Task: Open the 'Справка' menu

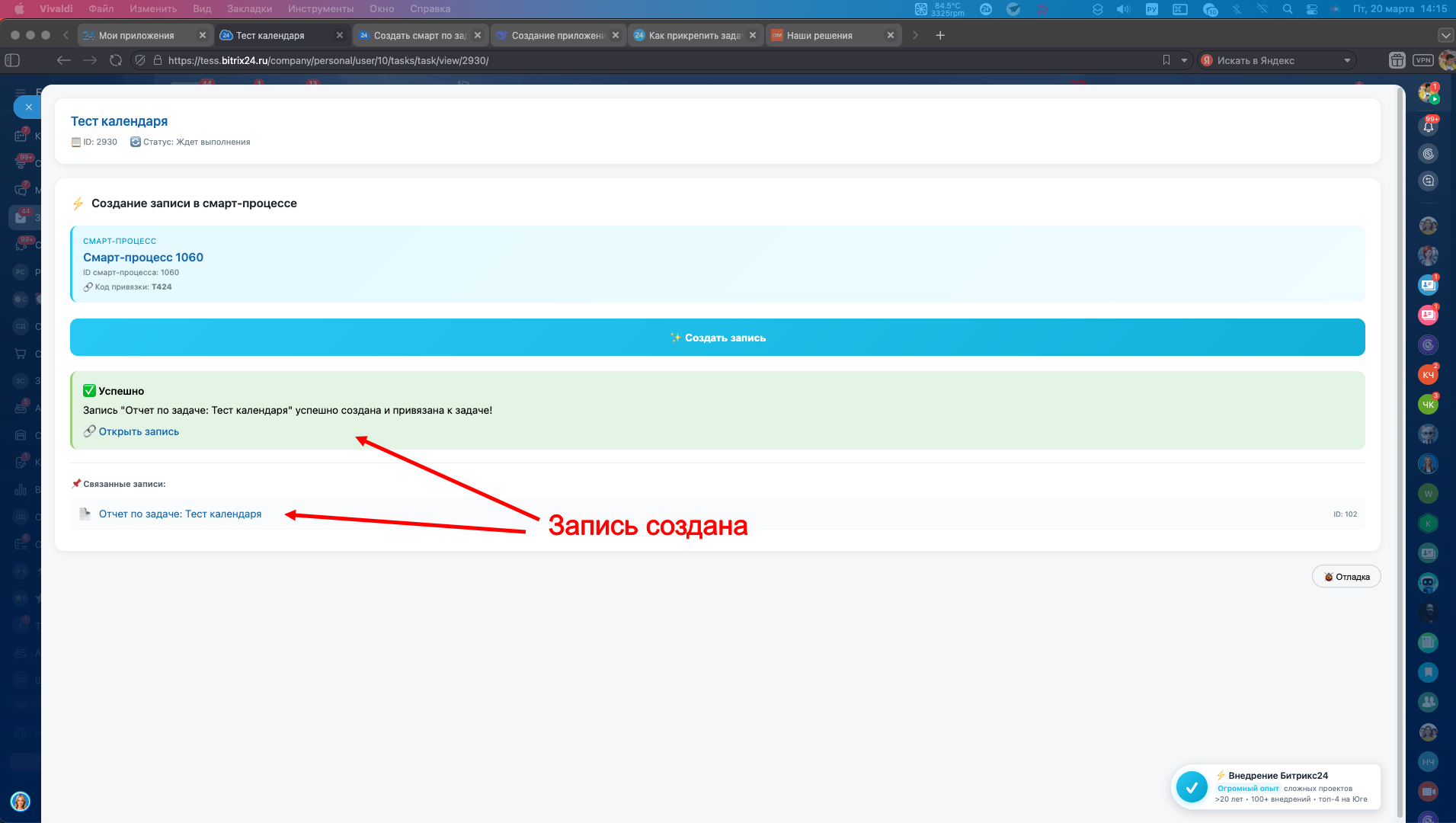Action: [430, 9]
